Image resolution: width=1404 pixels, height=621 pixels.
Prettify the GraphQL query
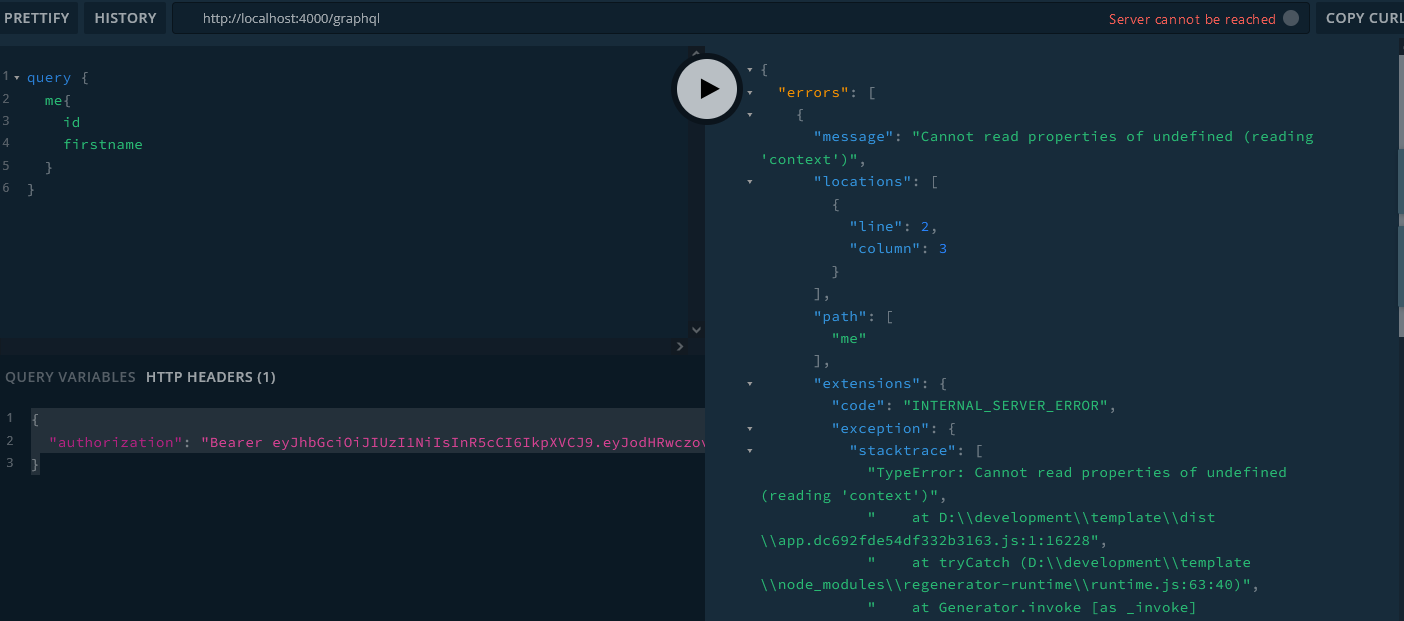coord(37,18)
